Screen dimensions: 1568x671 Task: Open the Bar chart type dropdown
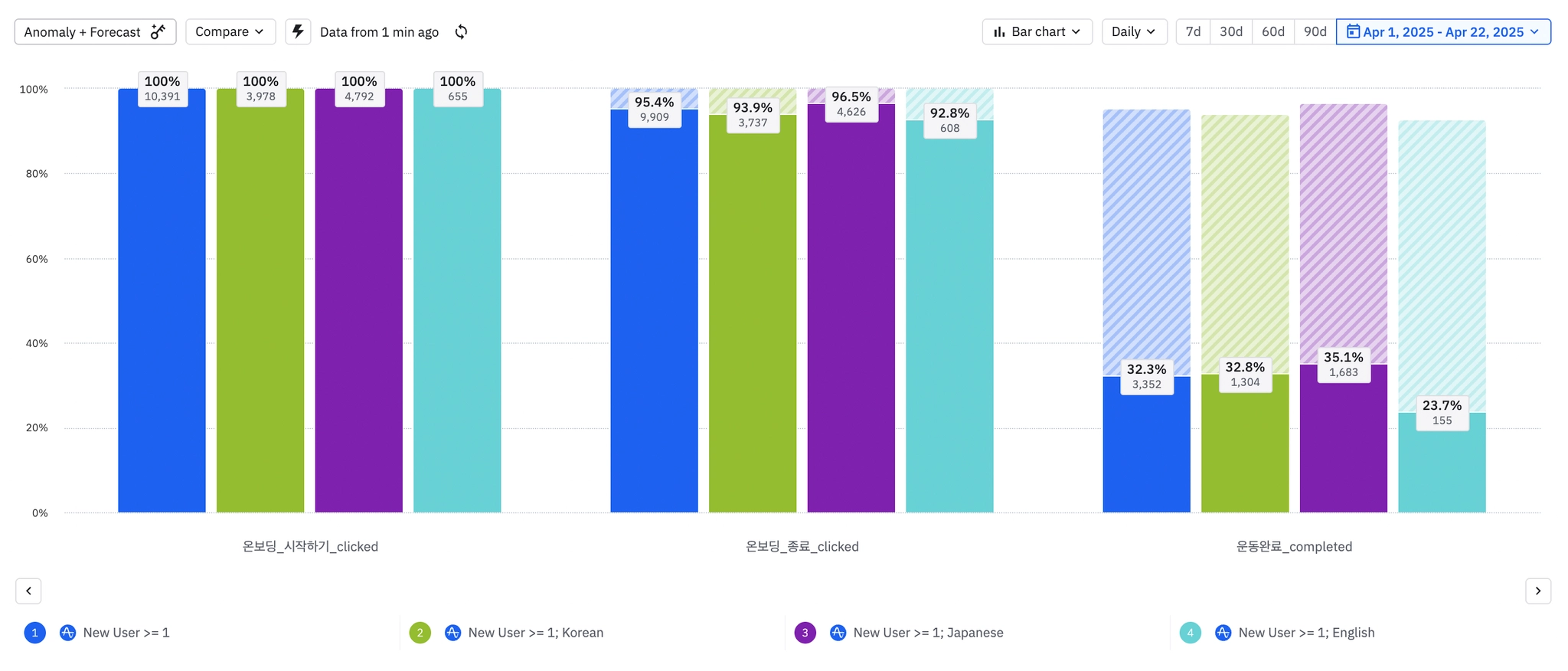(1037, 31)
